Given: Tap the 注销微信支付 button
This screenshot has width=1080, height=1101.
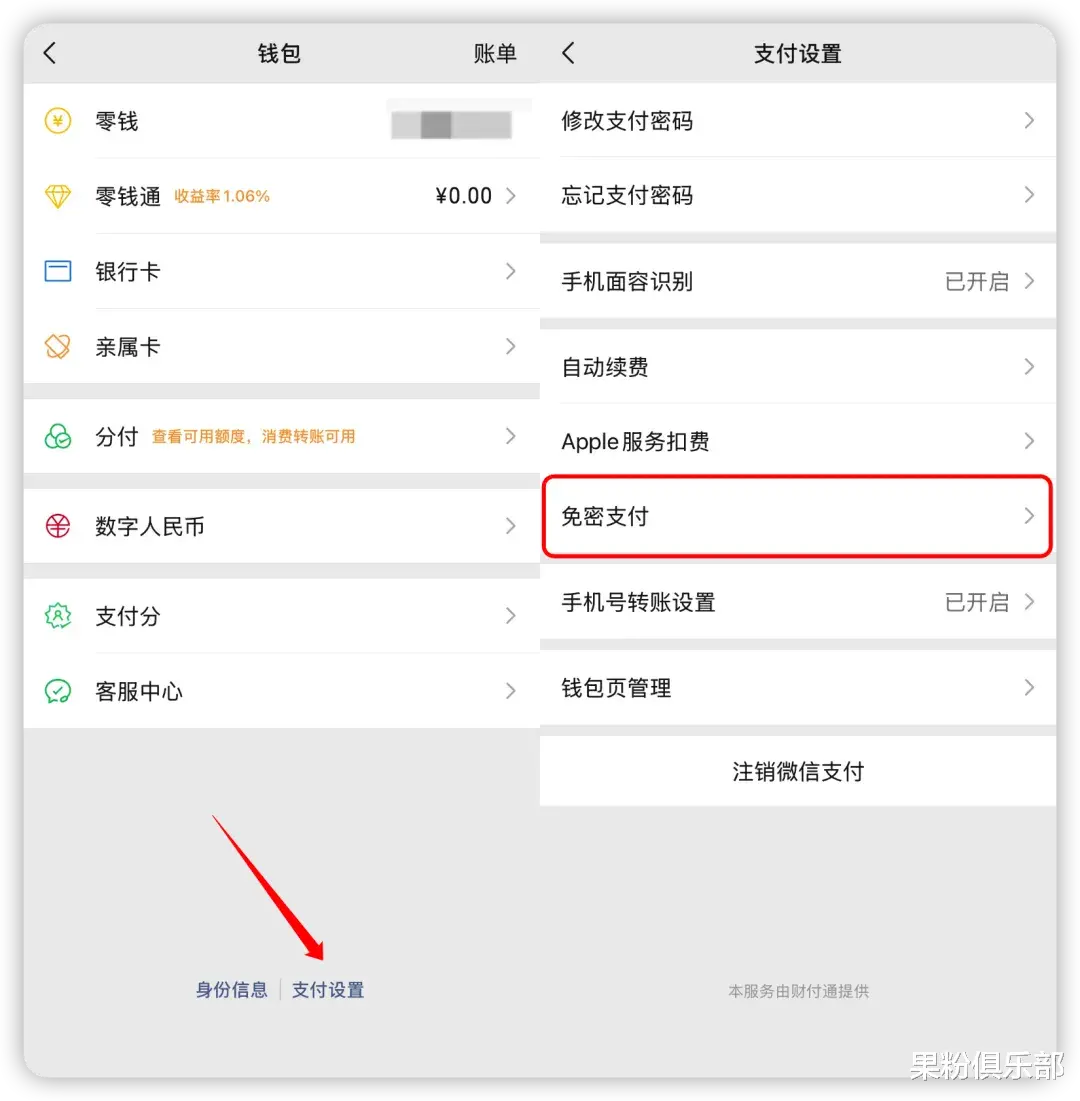Looking at the screenshot, I should [798, 771].
